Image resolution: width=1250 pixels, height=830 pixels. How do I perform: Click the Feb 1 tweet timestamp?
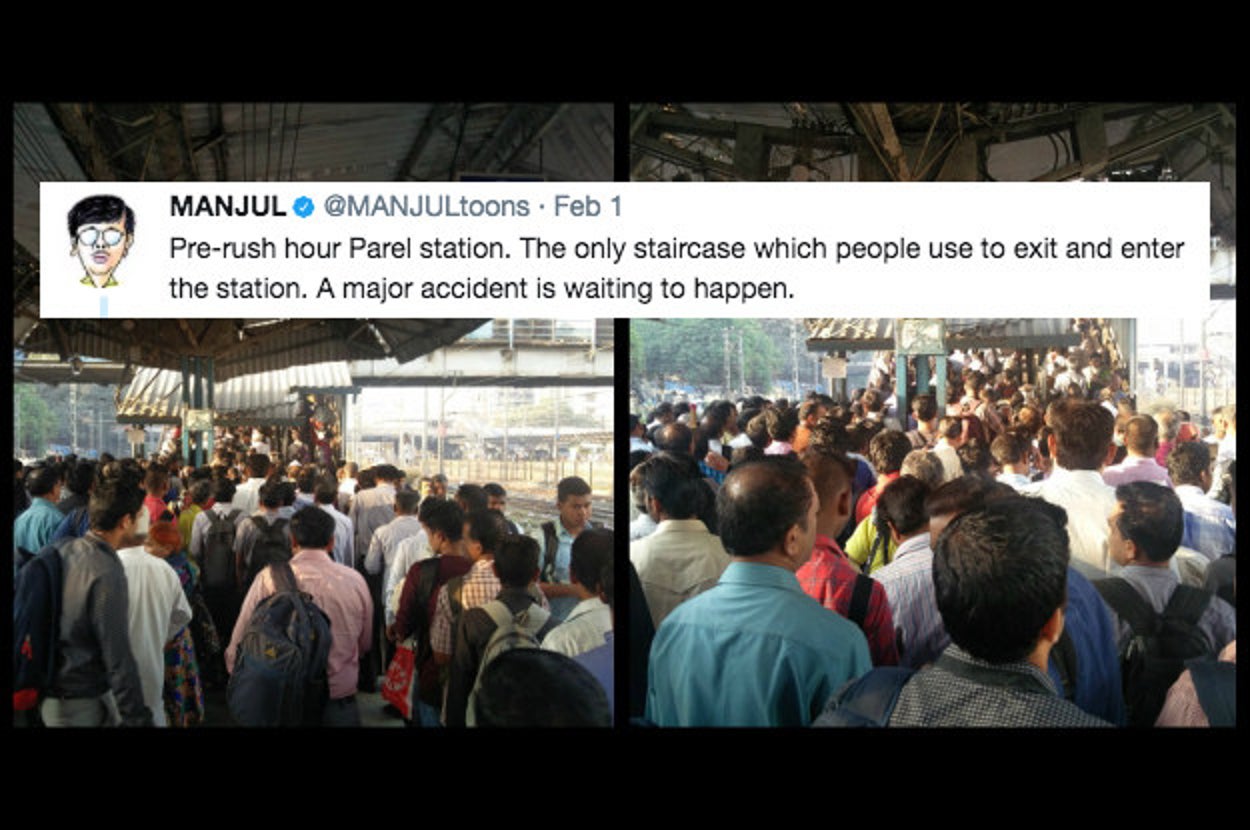coord(588,207)
